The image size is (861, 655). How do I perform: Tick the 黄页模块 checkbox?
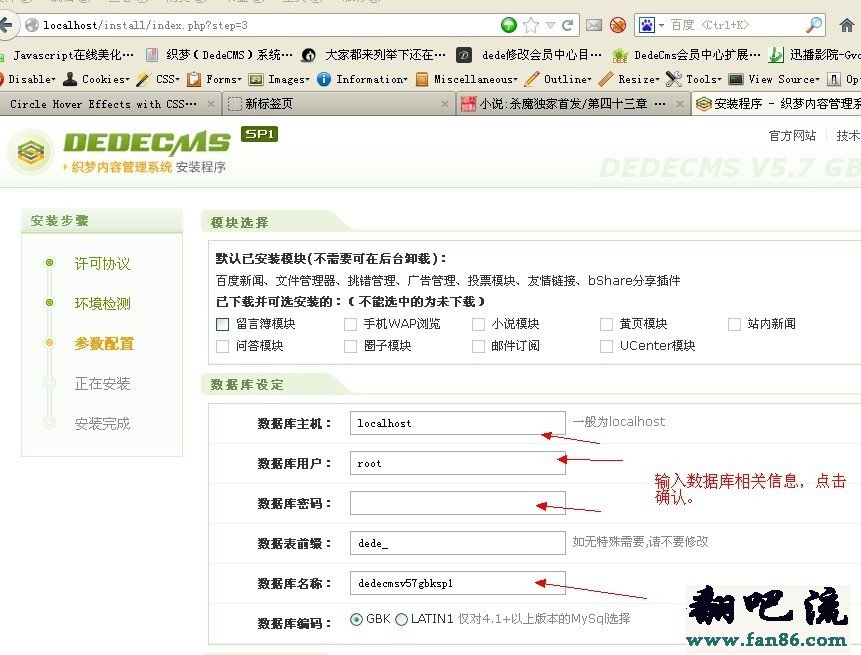[606, 324]
